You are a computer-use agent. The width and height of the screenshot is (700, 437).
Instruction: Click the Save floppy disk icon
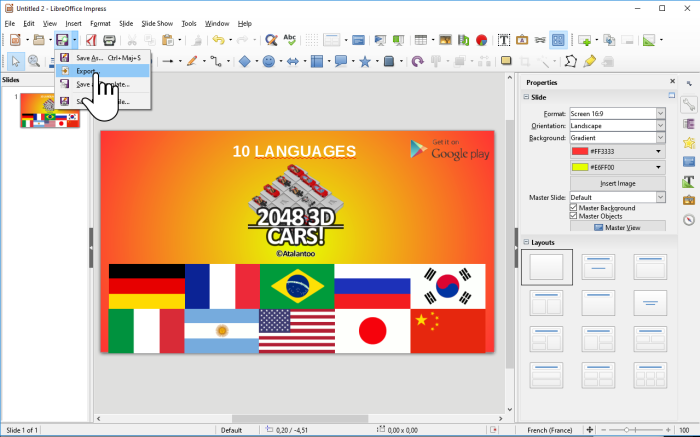click(62, 40)
